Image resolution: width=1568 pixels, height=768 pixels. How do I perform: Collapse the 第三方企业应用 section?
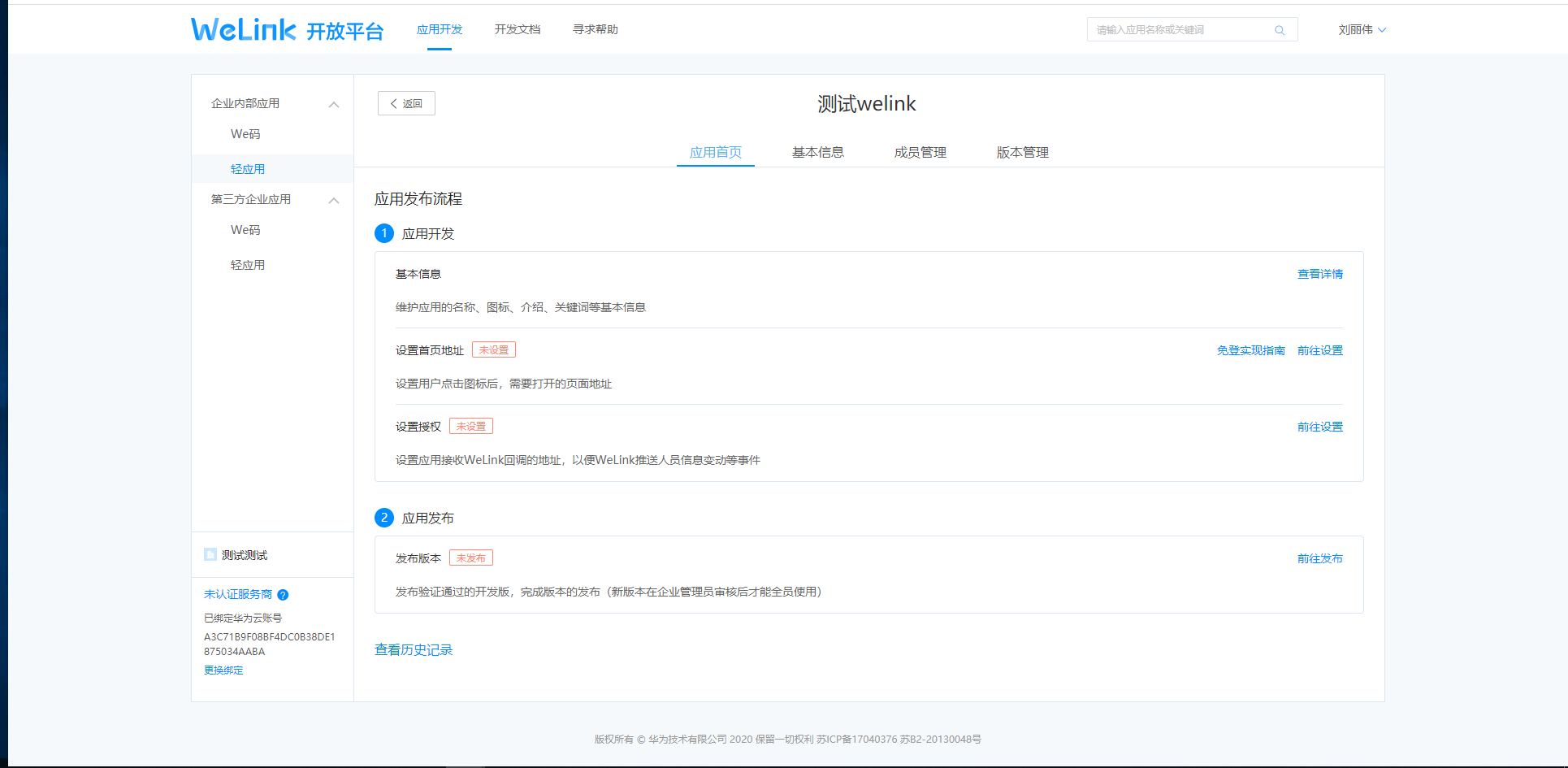pos(333,200)
